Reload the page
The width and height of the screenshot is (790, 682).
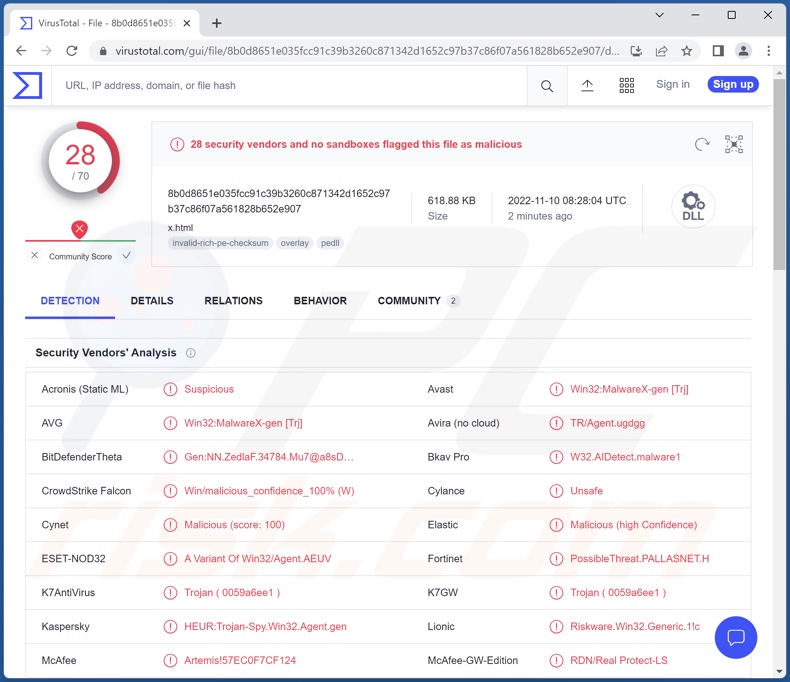(72, 51)
